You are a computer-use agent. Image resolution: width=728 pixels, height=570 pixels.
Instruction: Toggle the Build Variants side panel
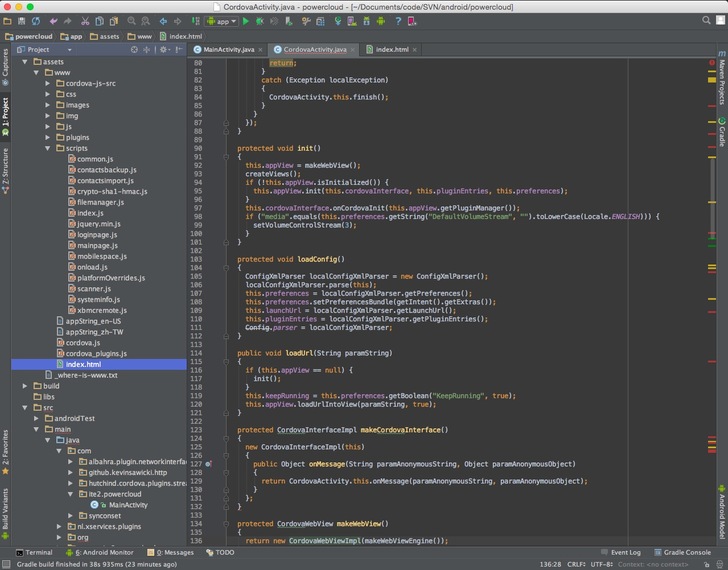click(x=5, y=507)
